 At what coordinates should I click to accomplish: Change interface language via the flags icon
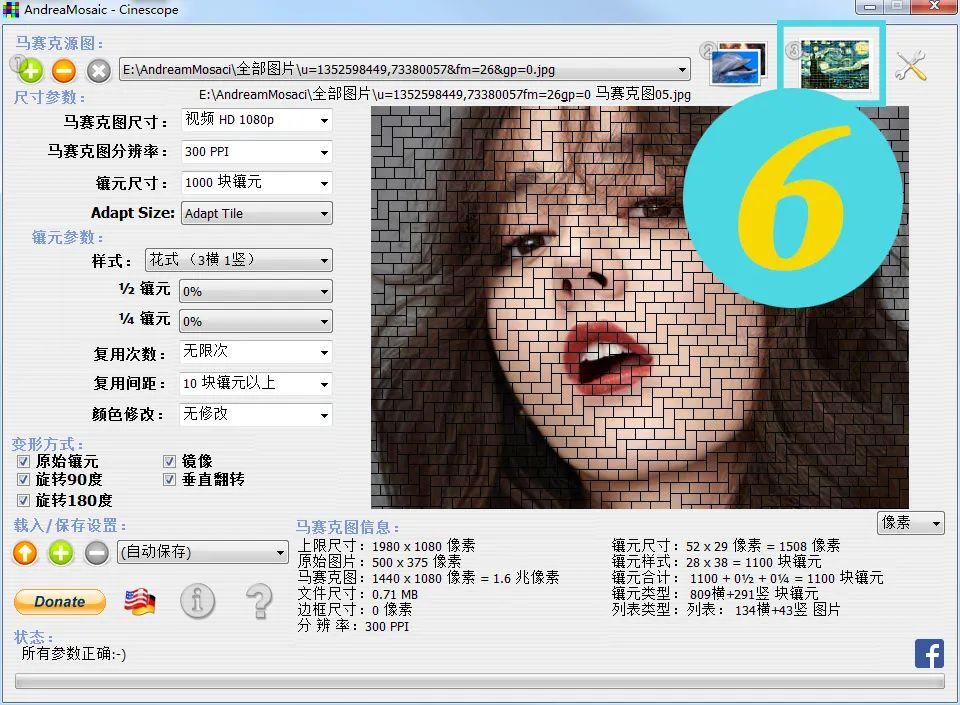click(141, 601)
